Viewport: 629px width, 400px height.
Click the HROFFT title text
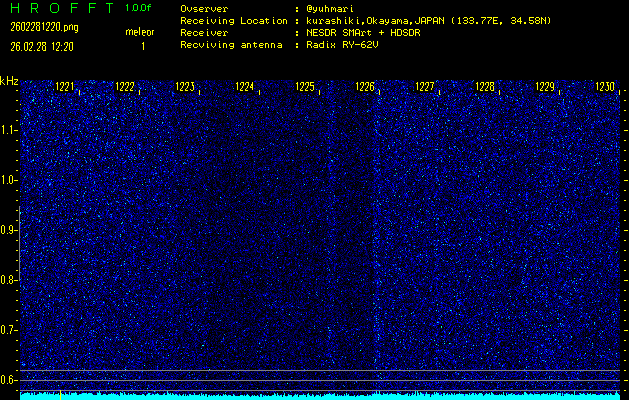tap(63, 8)
